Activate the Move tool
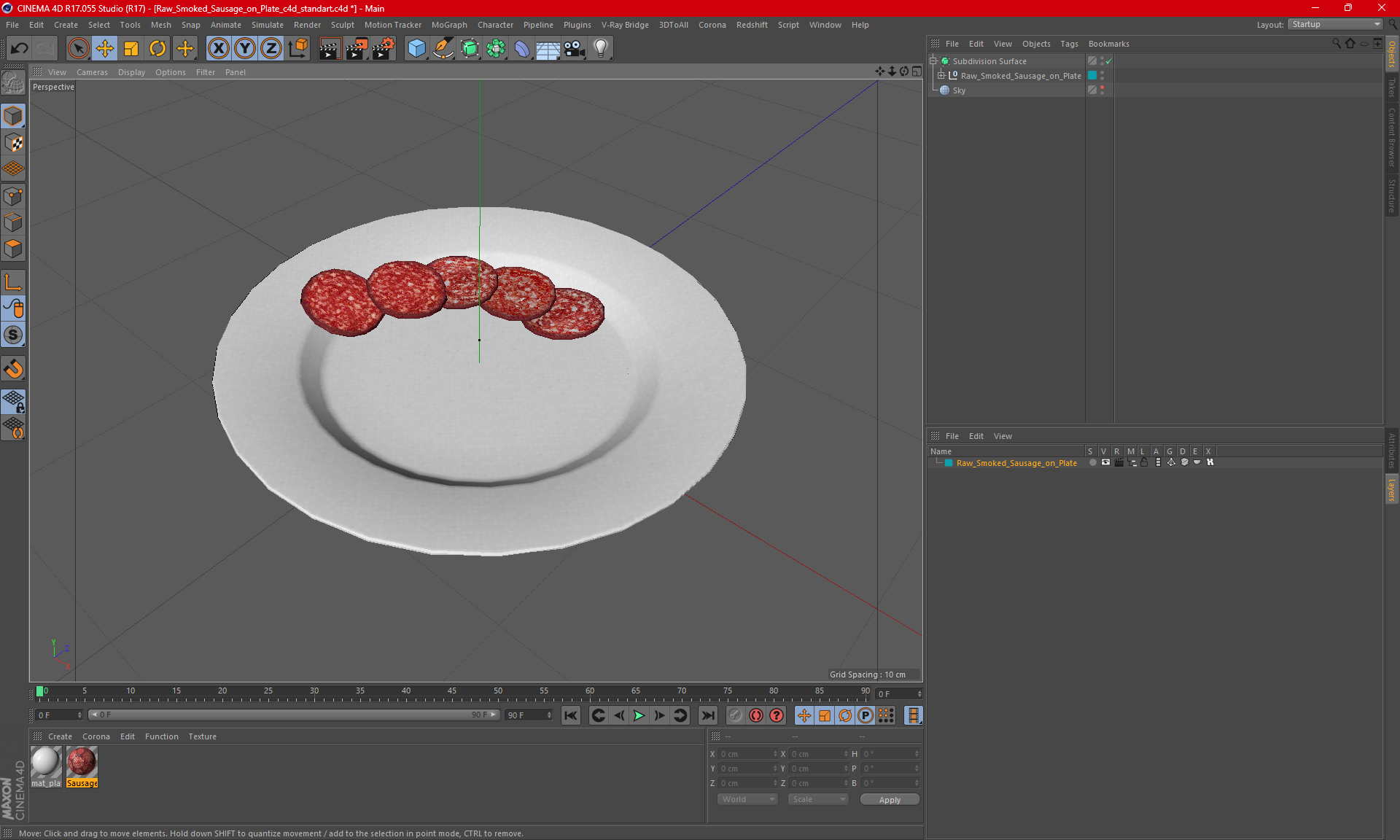This screenshot has width=1400, height=840. point(104,48)
